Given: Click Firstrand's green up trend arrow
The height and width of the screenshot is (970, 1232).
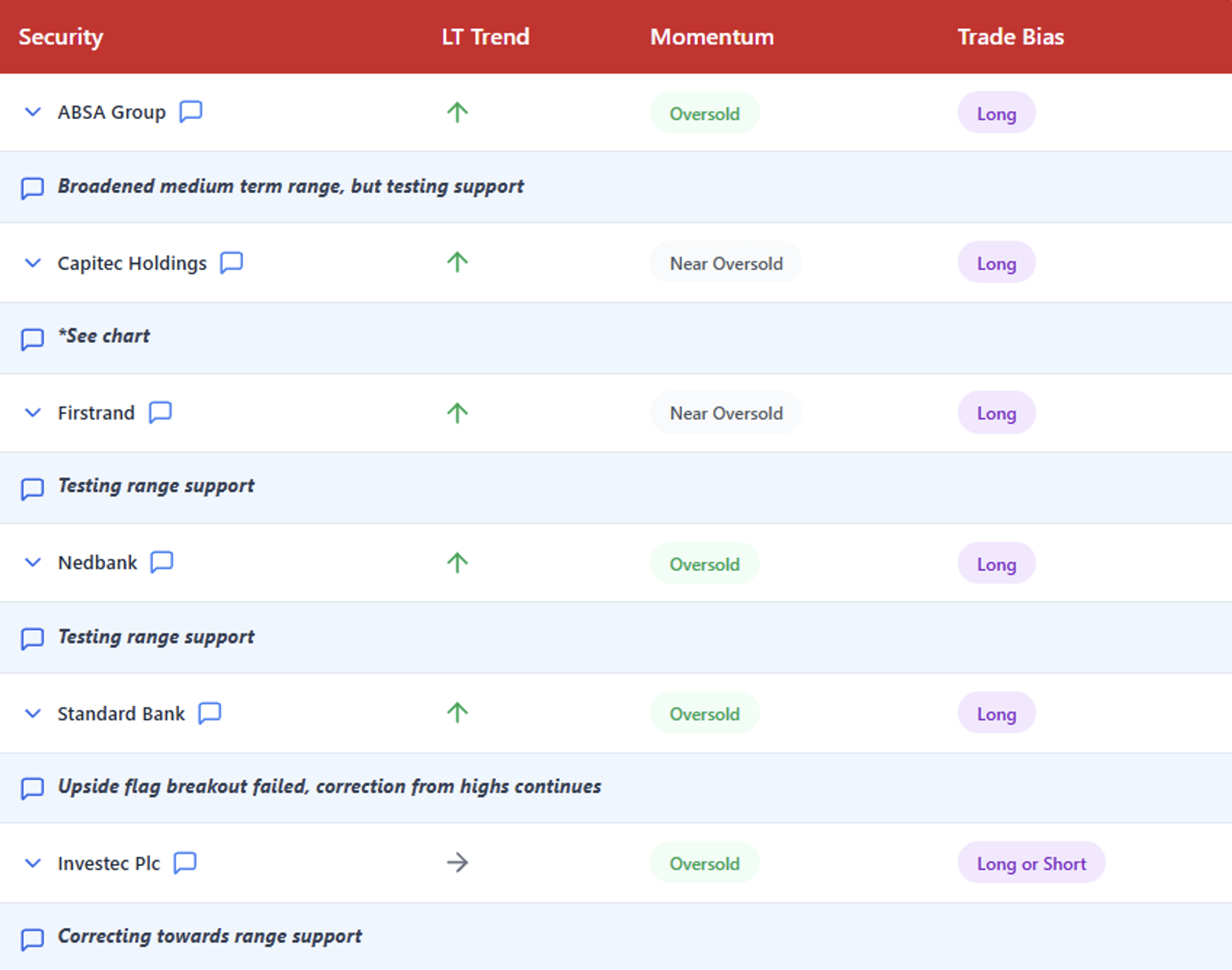Looking at the screenshot, I should pos(457,412).
